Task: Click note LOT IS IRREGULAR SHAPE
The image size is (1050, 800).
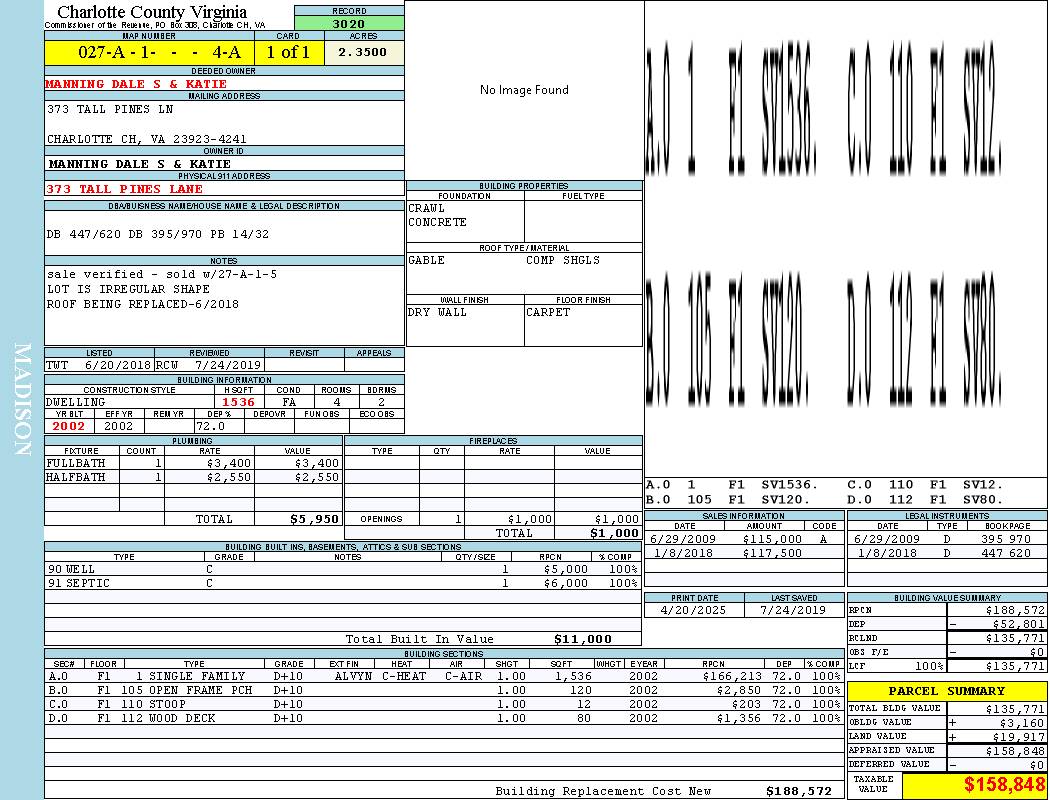Action: point(128,289)
